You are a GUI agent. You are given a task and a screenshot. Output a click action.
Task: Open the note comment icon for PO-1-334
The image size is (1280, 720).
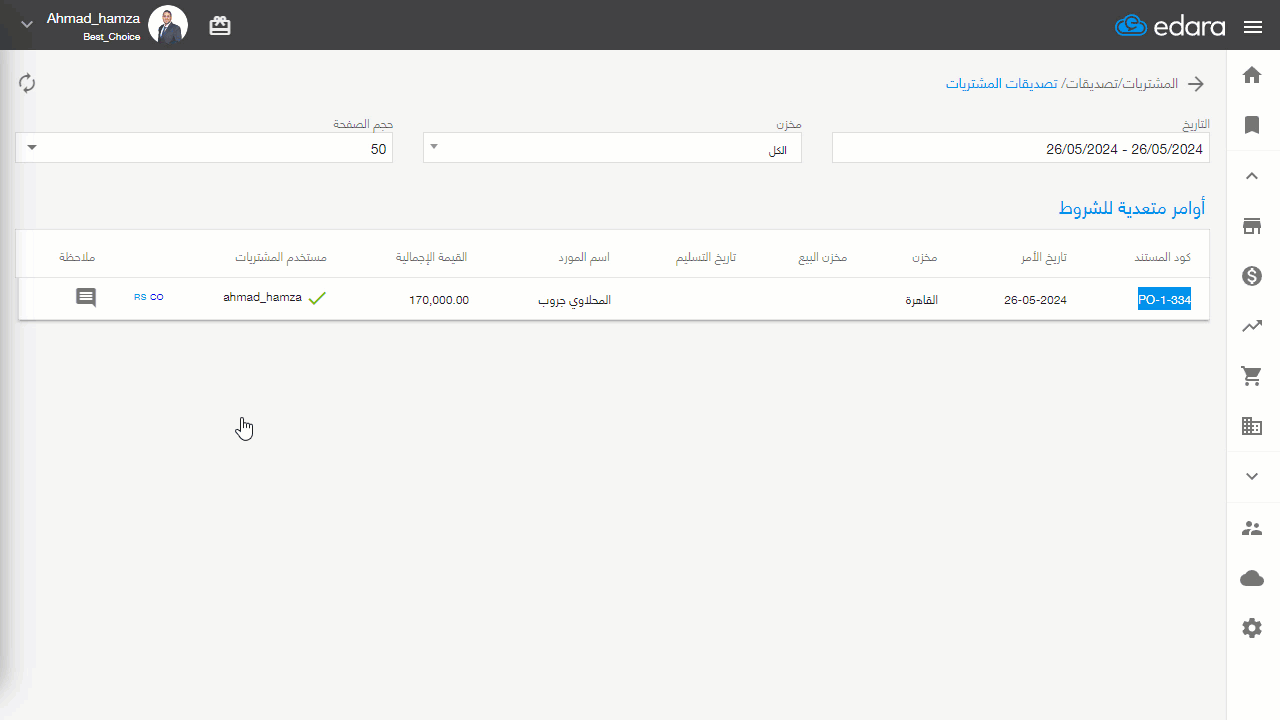pyautogui.click(x=86, y=298)
